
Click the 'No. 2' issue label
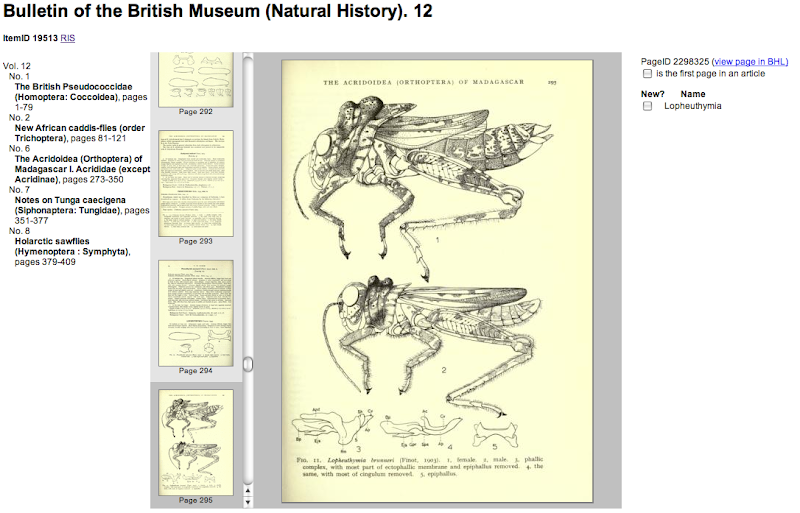19,117
